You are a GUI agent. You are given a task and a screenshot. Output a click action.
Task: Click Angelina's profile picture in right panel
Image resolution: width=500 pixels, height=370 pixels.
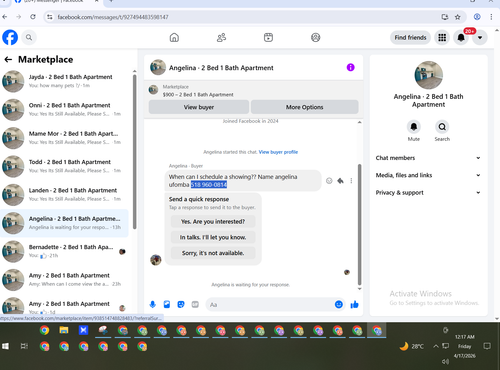pos(429,75)
